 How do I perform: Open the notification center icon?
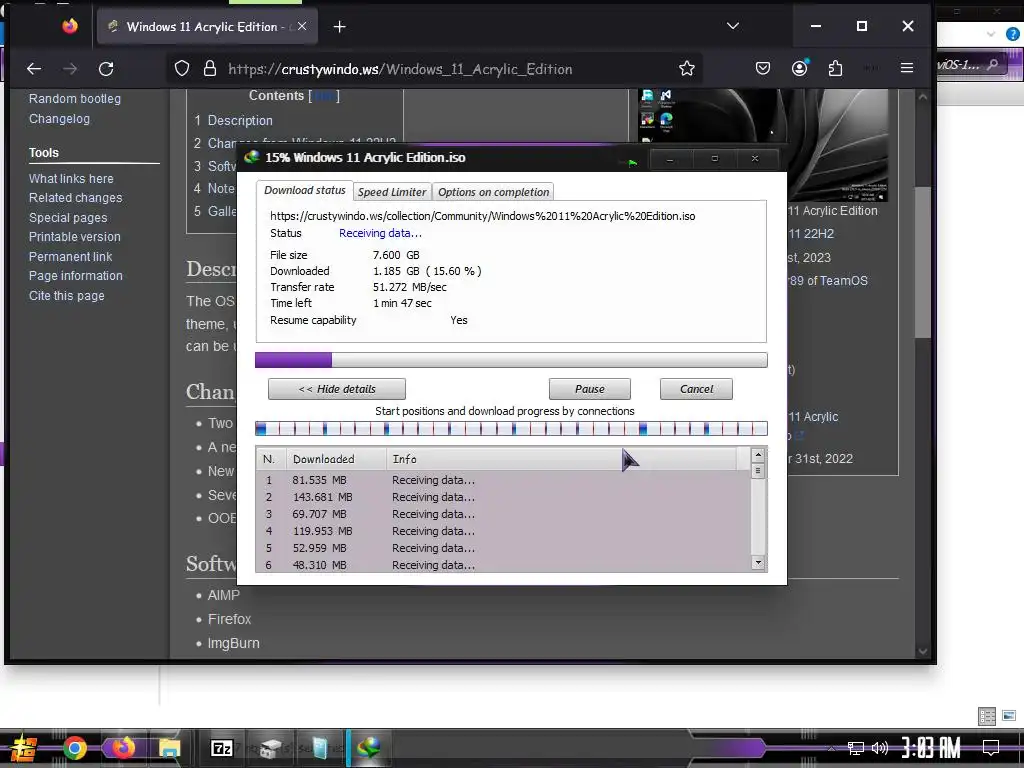(991, 747)
